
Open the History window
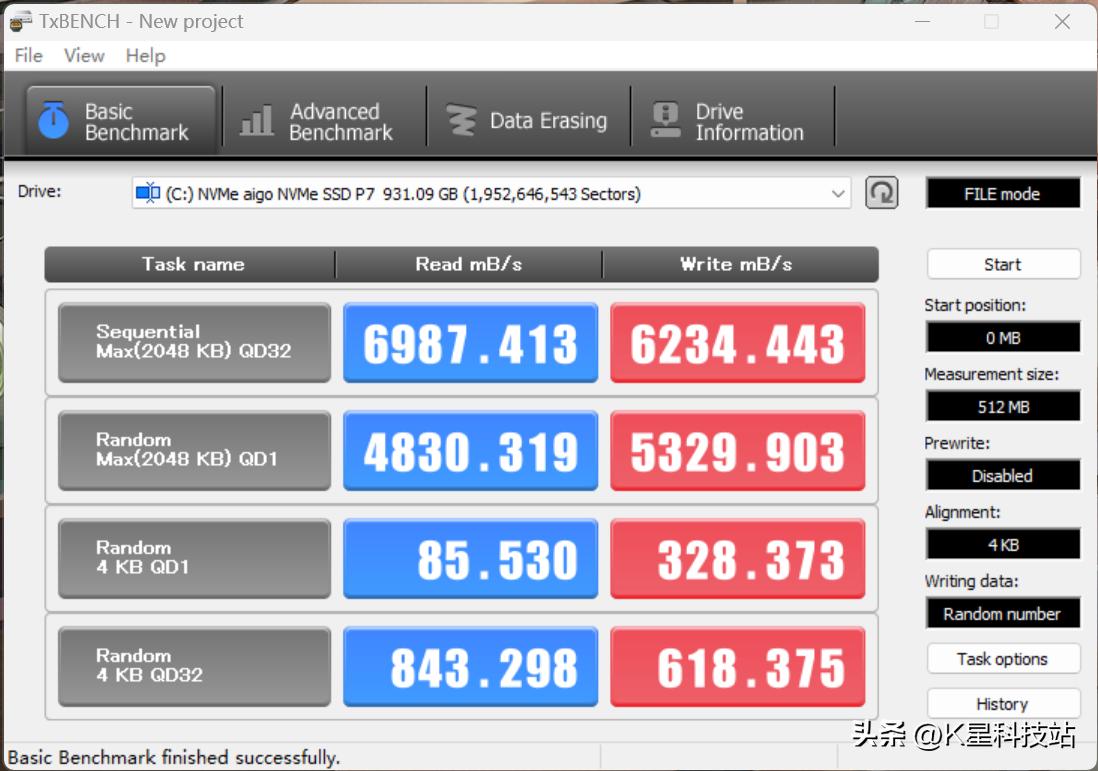[1002, 703]
